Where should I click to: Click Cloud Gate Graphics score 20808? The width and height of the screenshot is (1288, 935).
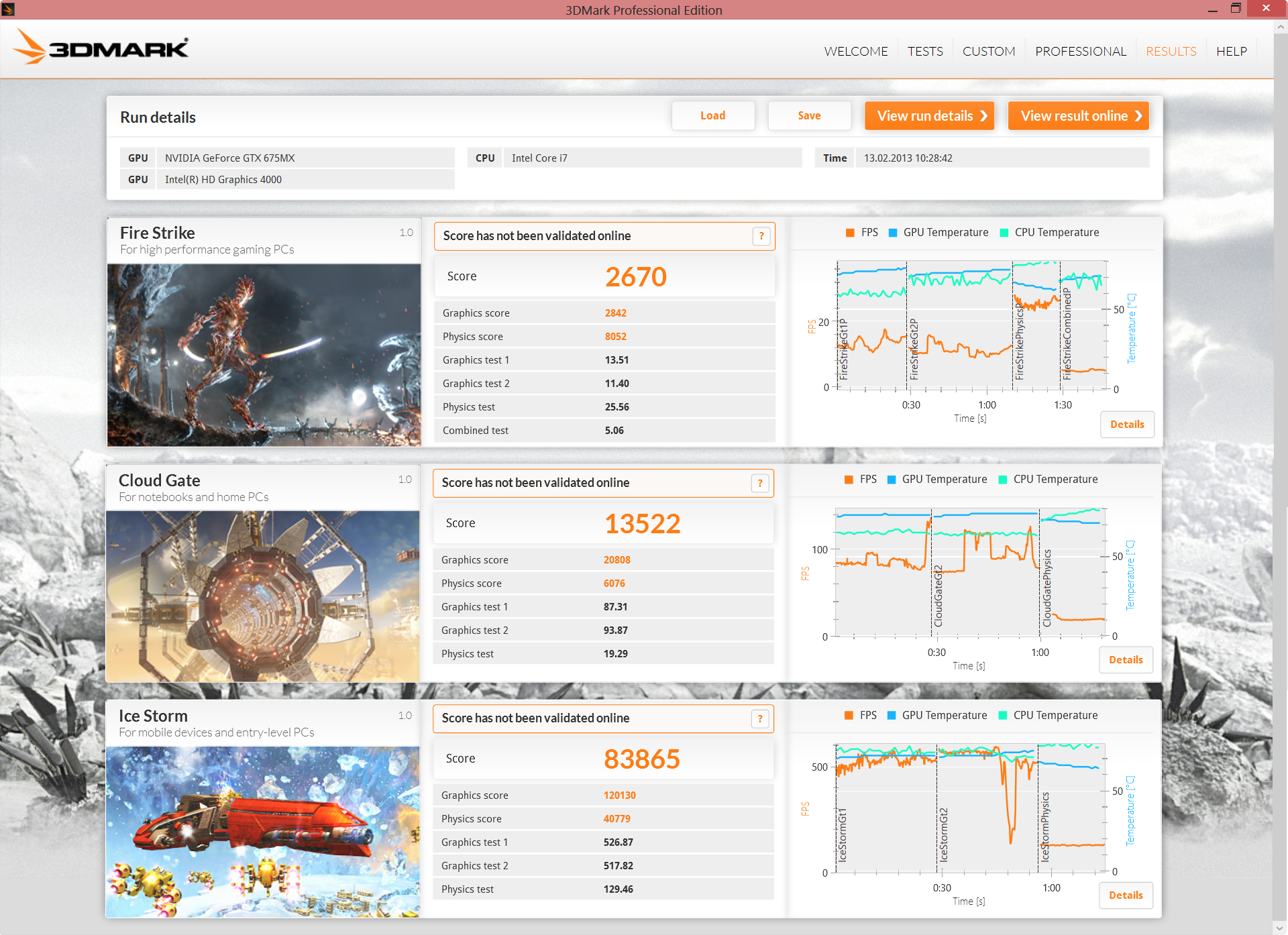(x=616, y=560)
